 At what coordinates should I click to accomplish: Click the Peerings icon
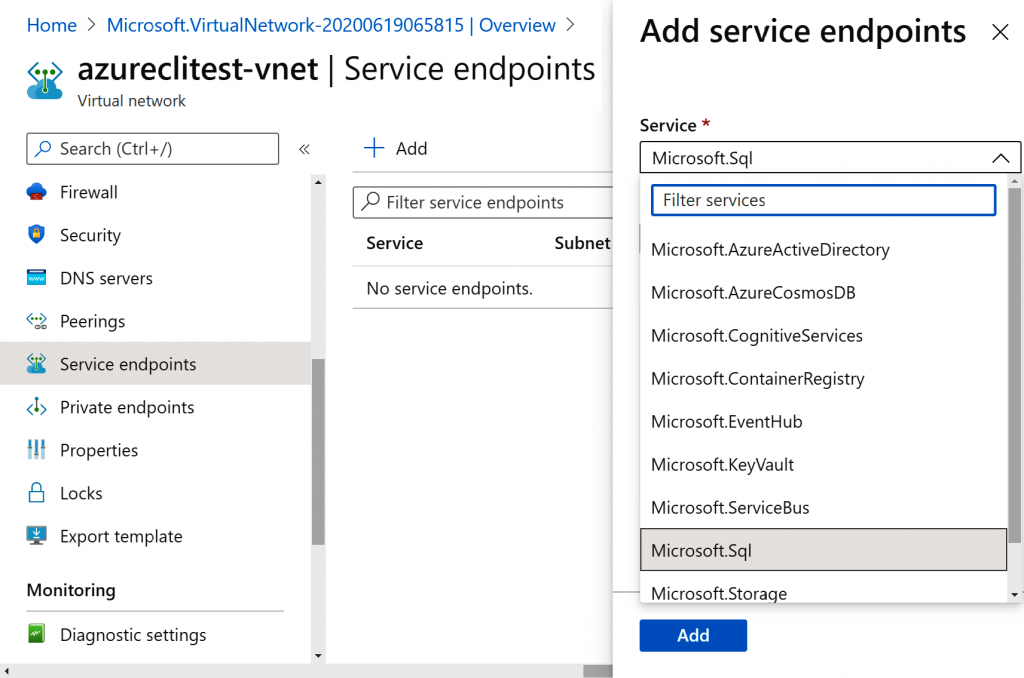point(37,321)
